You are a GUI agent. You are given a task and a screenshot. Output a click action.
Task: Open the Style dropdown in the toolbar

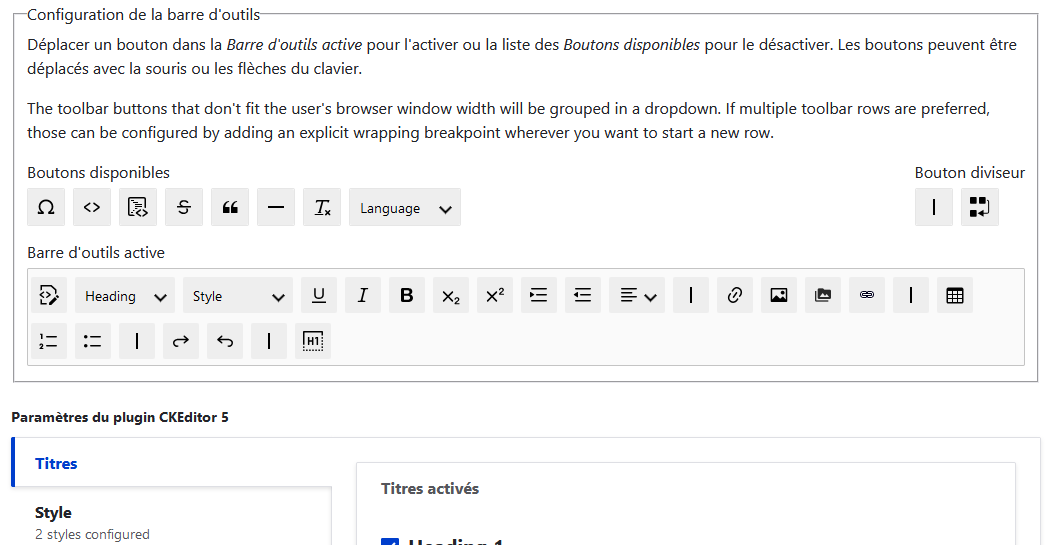pos(238,295)
